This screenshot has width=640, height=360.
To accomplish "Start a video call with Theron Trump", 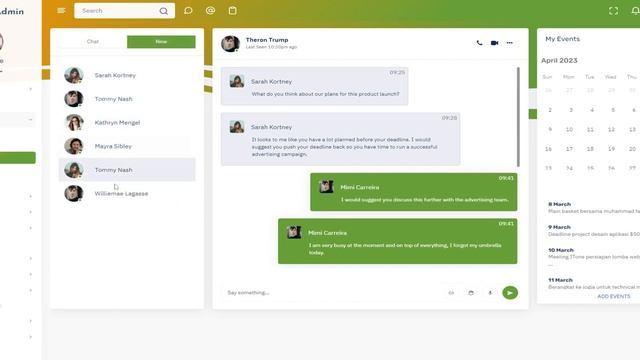I will (x=494, y=43).
